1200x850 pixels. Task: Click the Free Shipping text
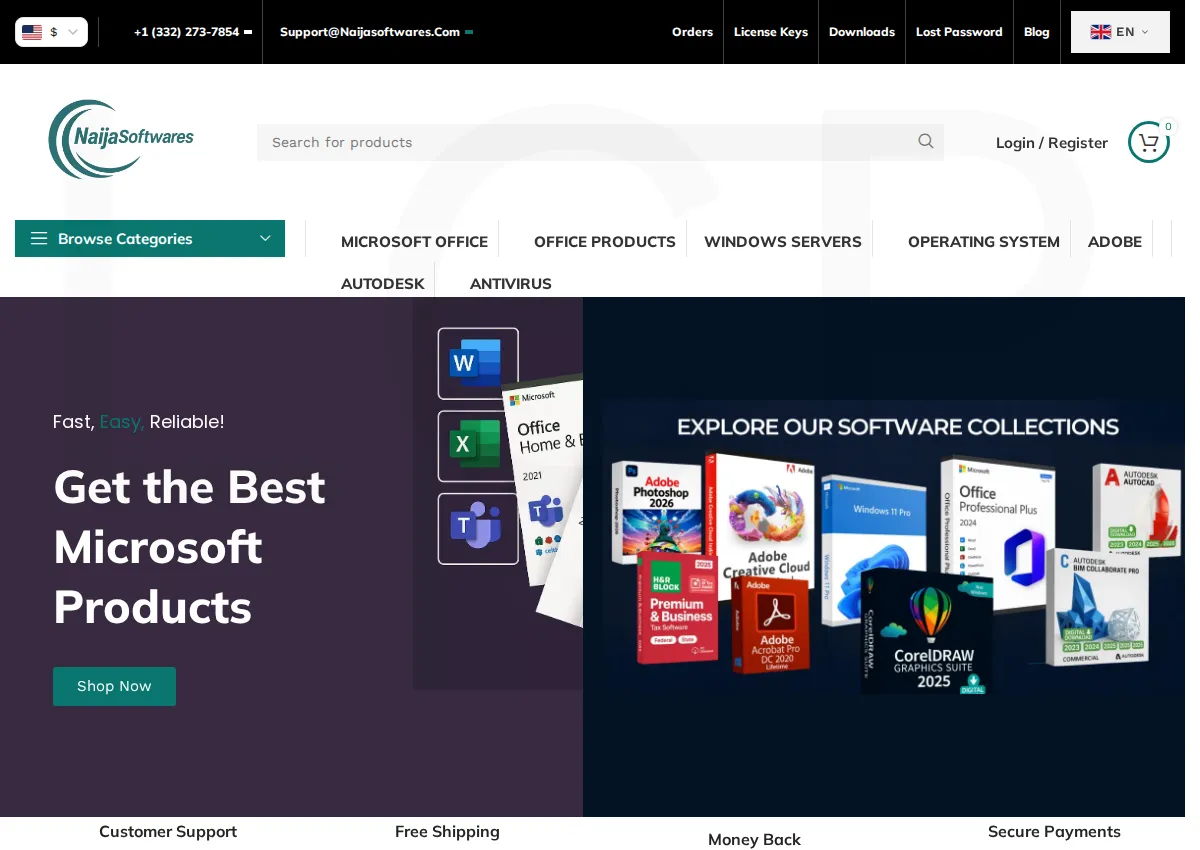pyautogui.click(x=447, y=832)
